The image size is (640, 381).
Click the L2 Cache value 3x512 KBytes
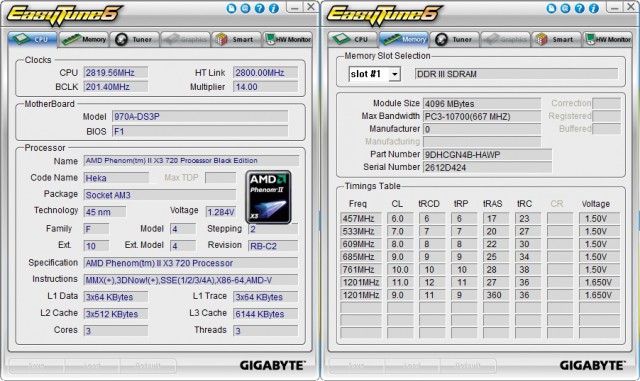click(116, 314)
